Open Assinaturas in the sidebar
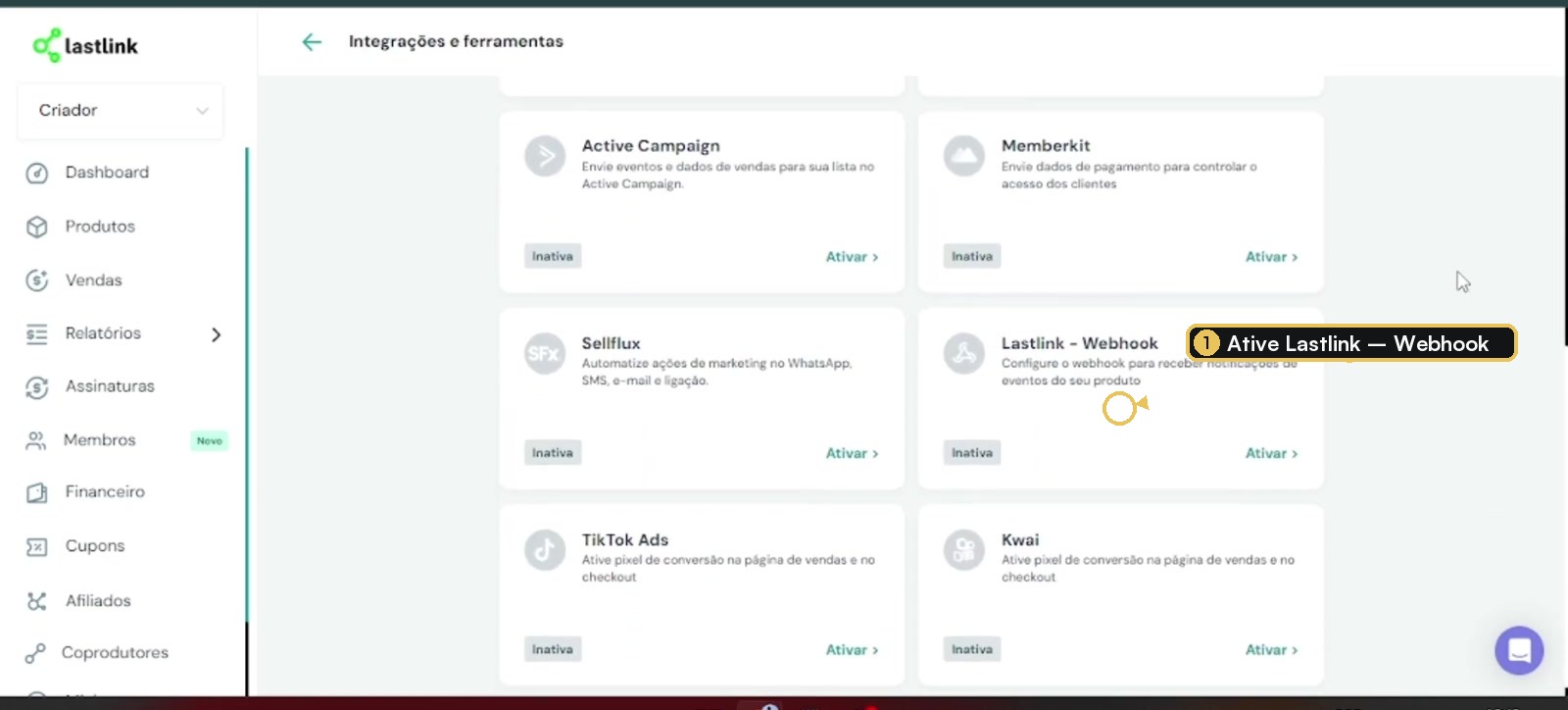 [110, 386]
